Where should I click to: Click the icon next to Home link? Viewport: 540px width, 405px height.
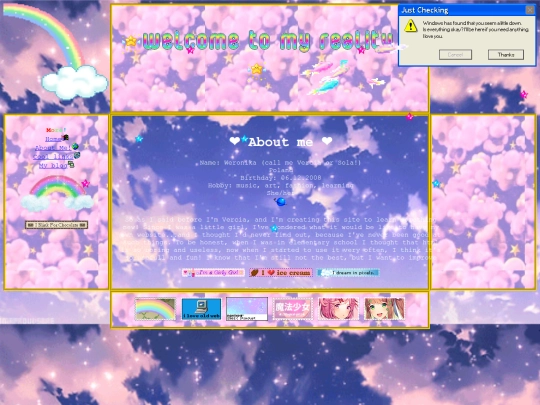pos(65,137)
